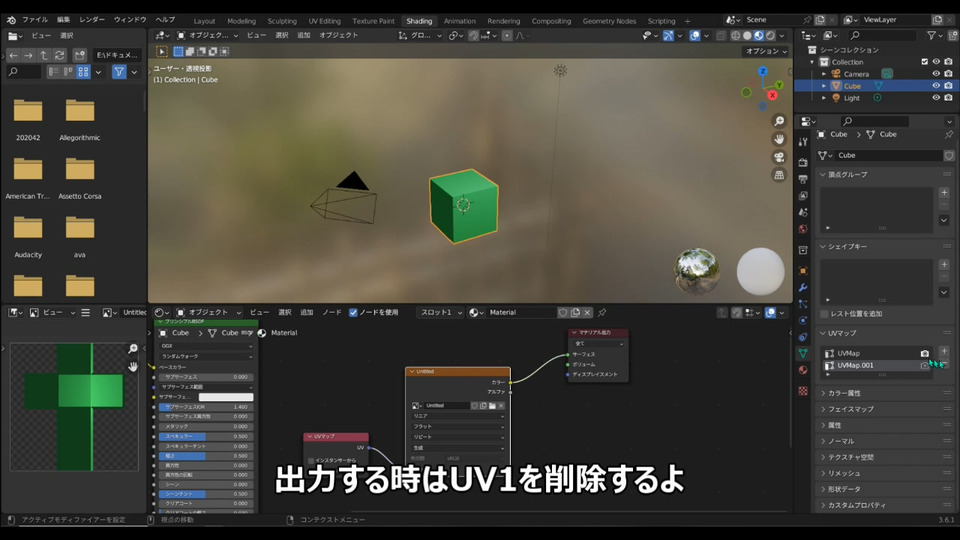960x540 pixels.
Task: Open the Particles properties tab
Action: click(803, 304)
